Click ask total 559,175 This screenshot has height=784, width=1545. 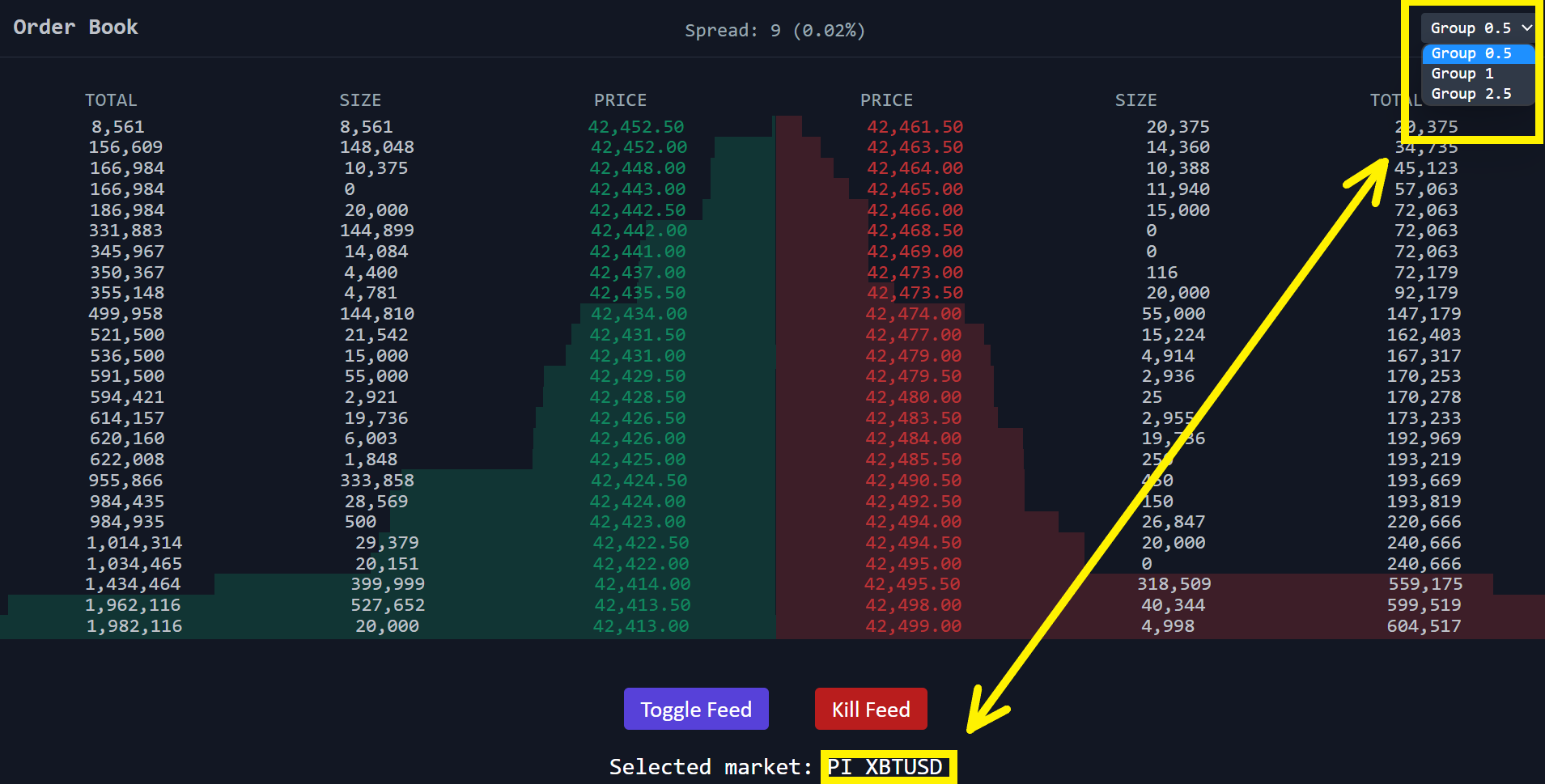click(x=1425, y=584)
